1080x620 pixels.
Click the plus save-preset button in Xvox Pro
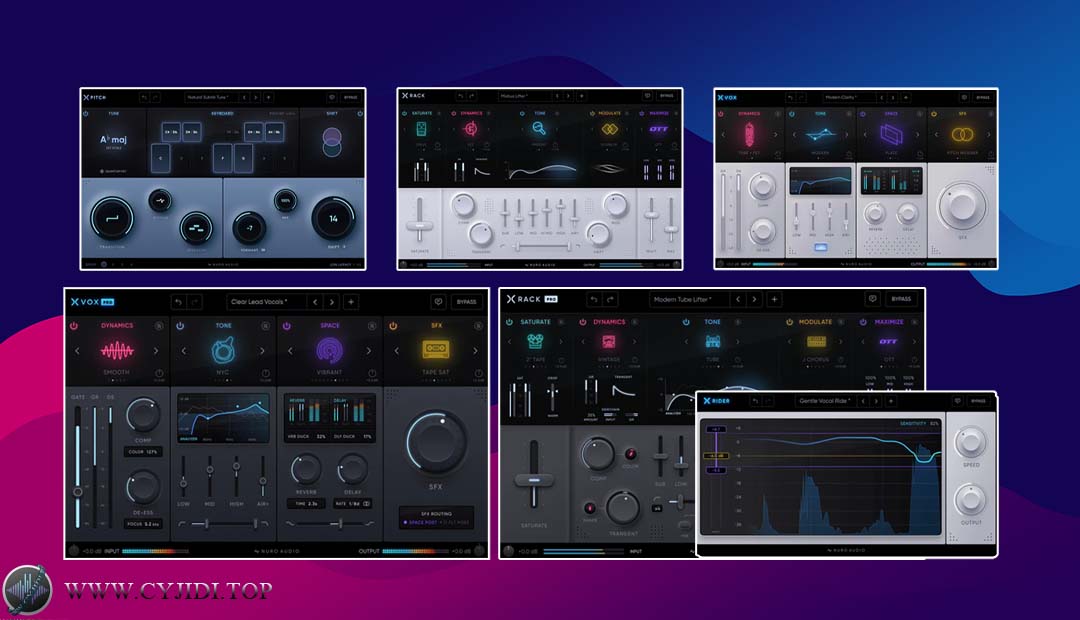tap(351, 302)
